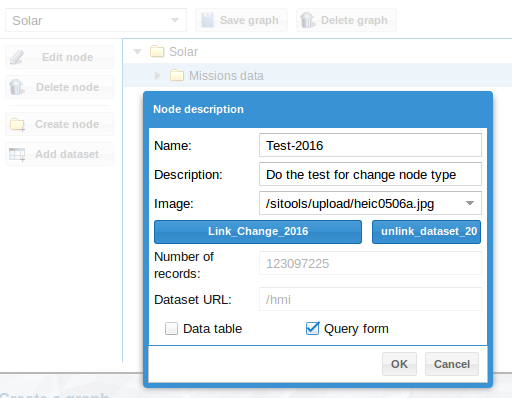The image size is (512, 398).
Task: Click the Delete graph button label
Action: pyautogui.click(x=354, y=20)
